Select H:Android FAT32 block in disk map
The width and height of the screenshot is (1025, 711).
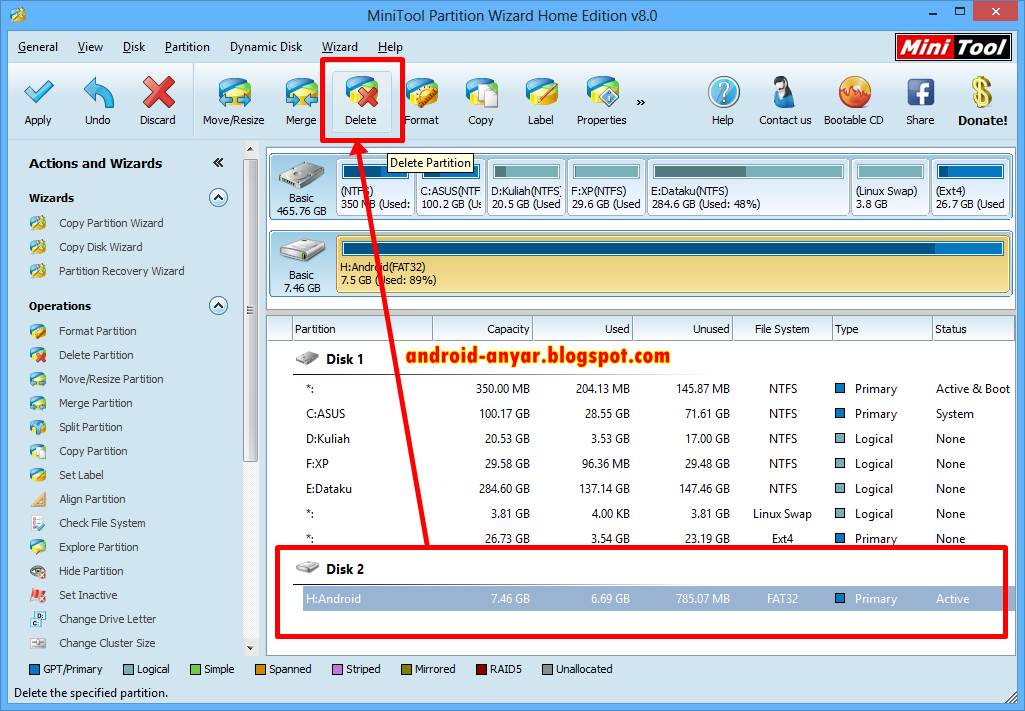(x=673, y=265)
